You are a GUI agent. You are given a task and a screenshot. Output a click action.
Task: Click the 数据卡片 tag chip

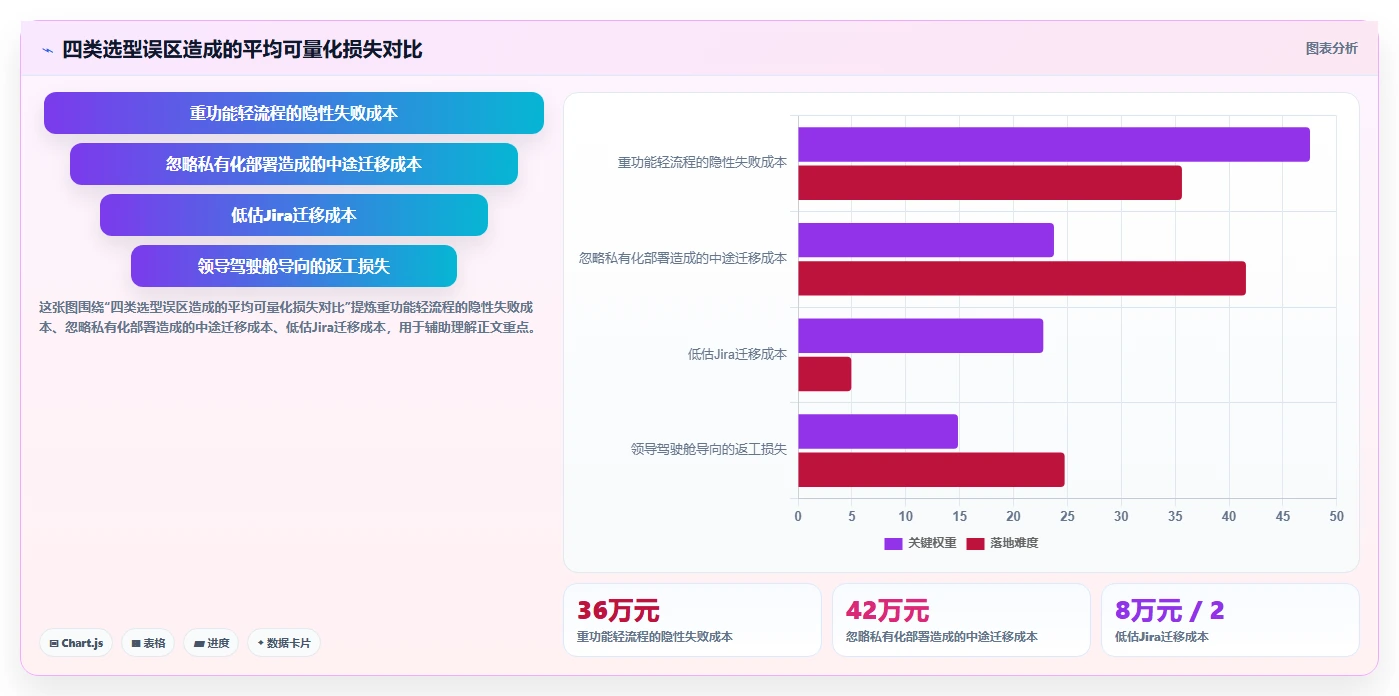click(x=284, y=643)
